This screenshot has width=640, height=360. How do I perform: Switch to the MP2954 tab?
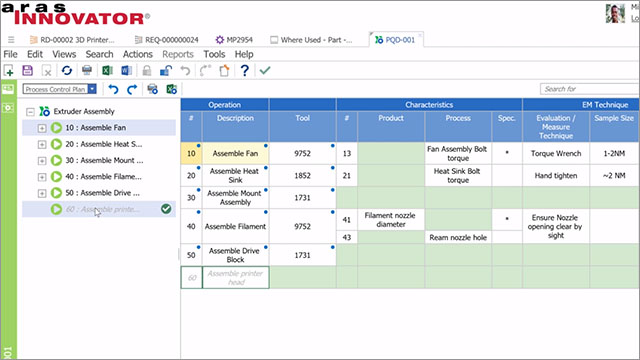[x=234, y=40]
